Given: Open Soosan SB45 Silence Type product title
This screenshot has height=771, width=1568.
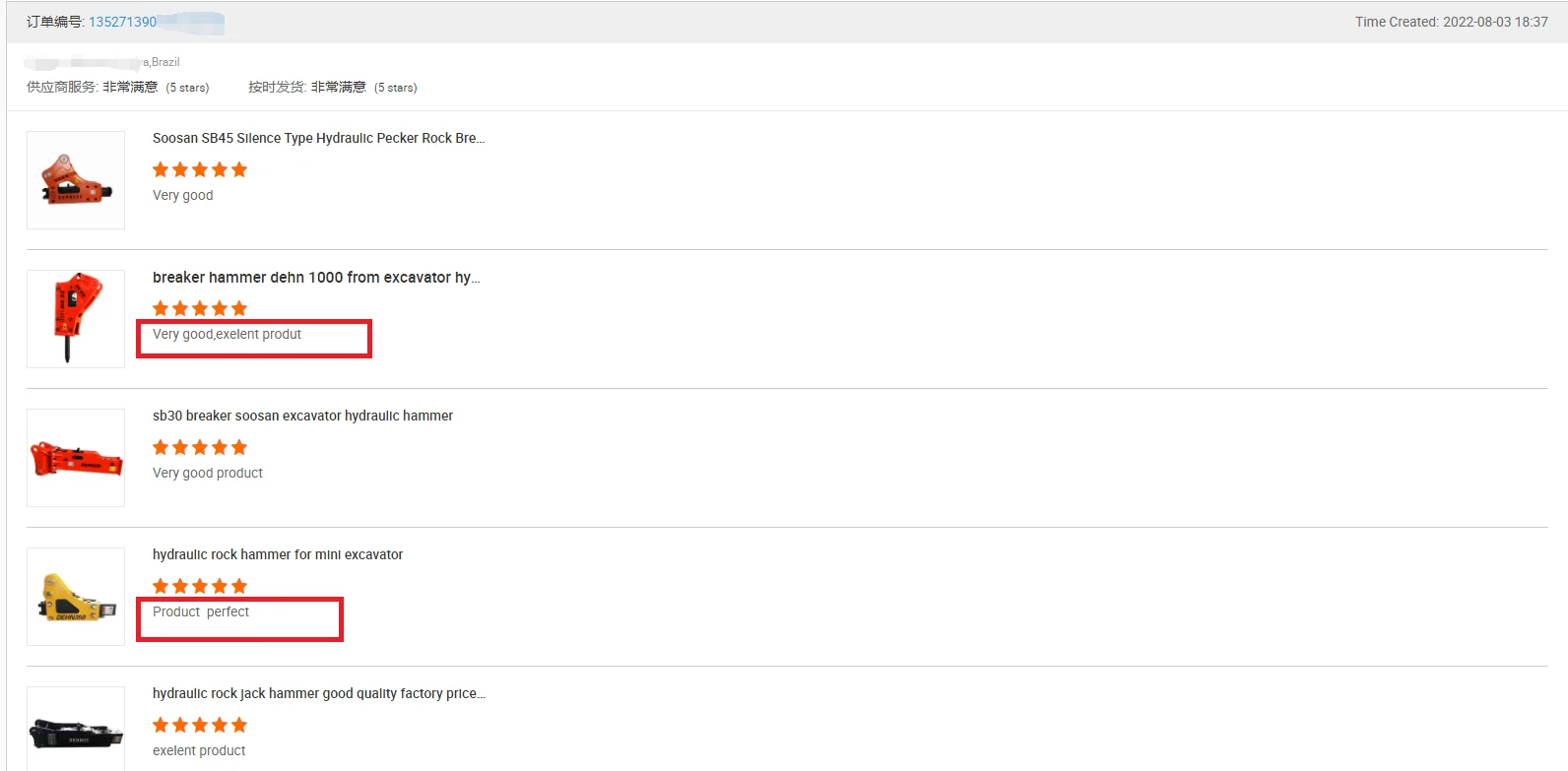Looking at the screenshot, I should tap(318, 138).
